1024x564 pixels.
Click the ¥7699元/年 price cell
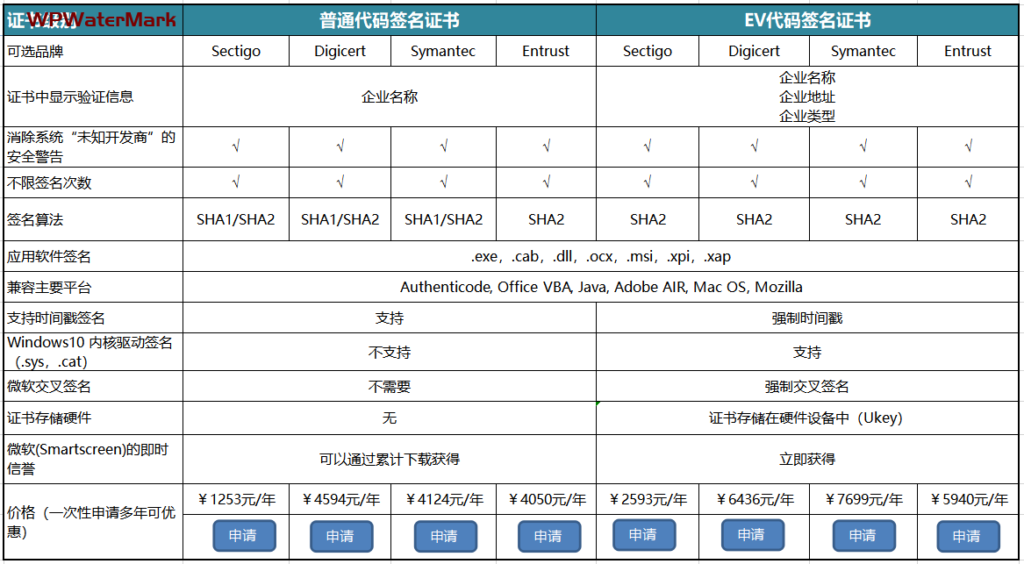(x=863, y=500)
